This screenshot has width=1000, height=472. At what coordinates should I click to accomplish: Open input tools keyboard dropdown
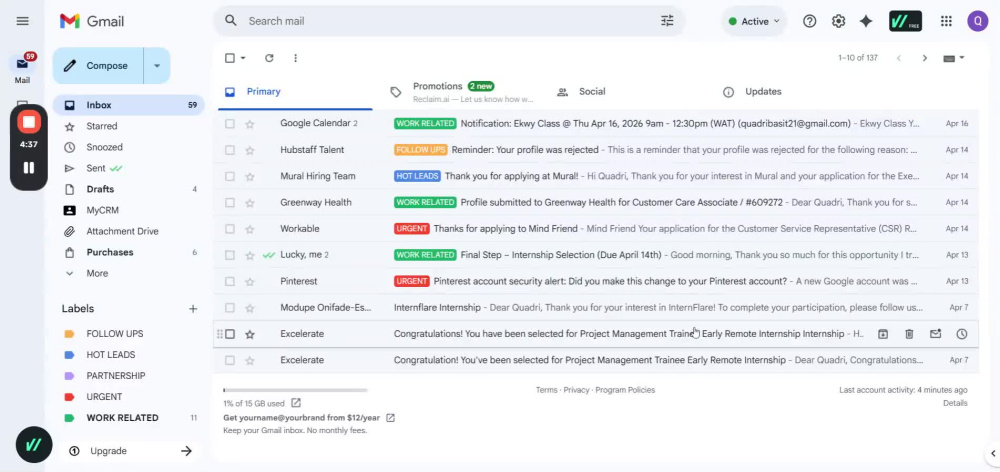[954, 58]
